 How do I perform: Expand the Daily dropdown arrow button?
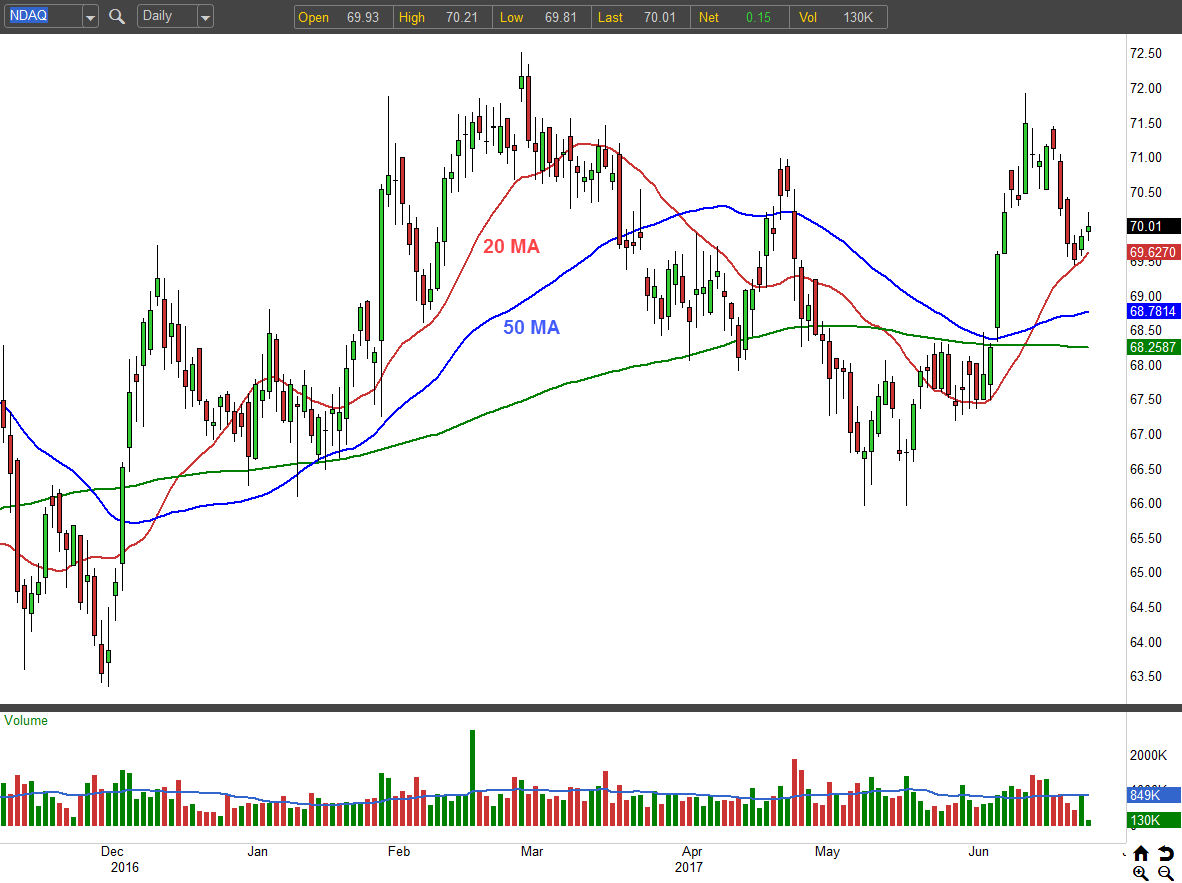click(x=206, y=16)
